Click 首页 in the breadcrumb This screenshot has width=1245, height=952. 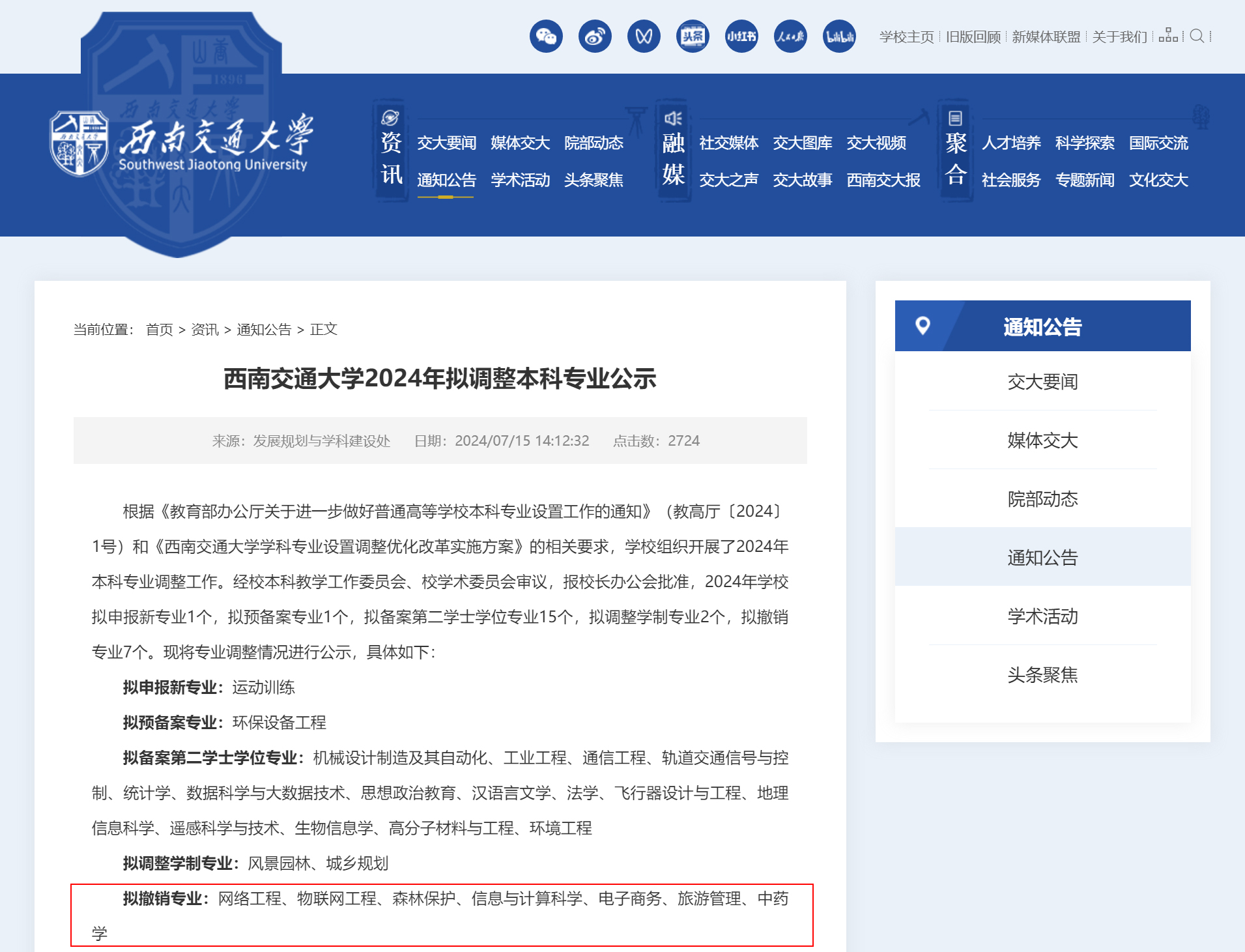click(159, 330)
